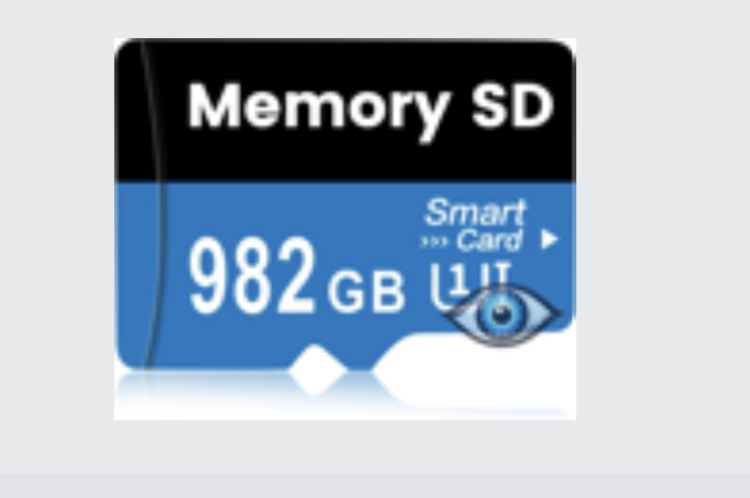Click the vertical curved ridge line on card
Screen dimensions: 750x498
coord(153,203)
